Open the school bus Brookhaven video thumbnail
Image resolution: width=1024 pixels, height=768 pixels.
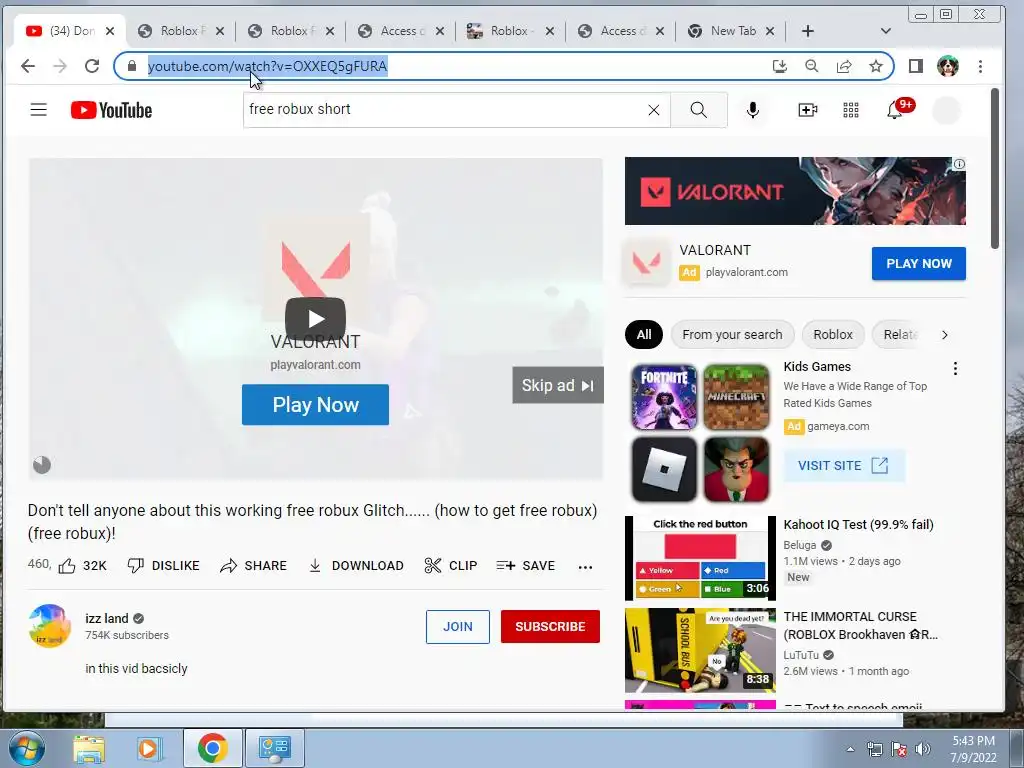coord(700,650)
